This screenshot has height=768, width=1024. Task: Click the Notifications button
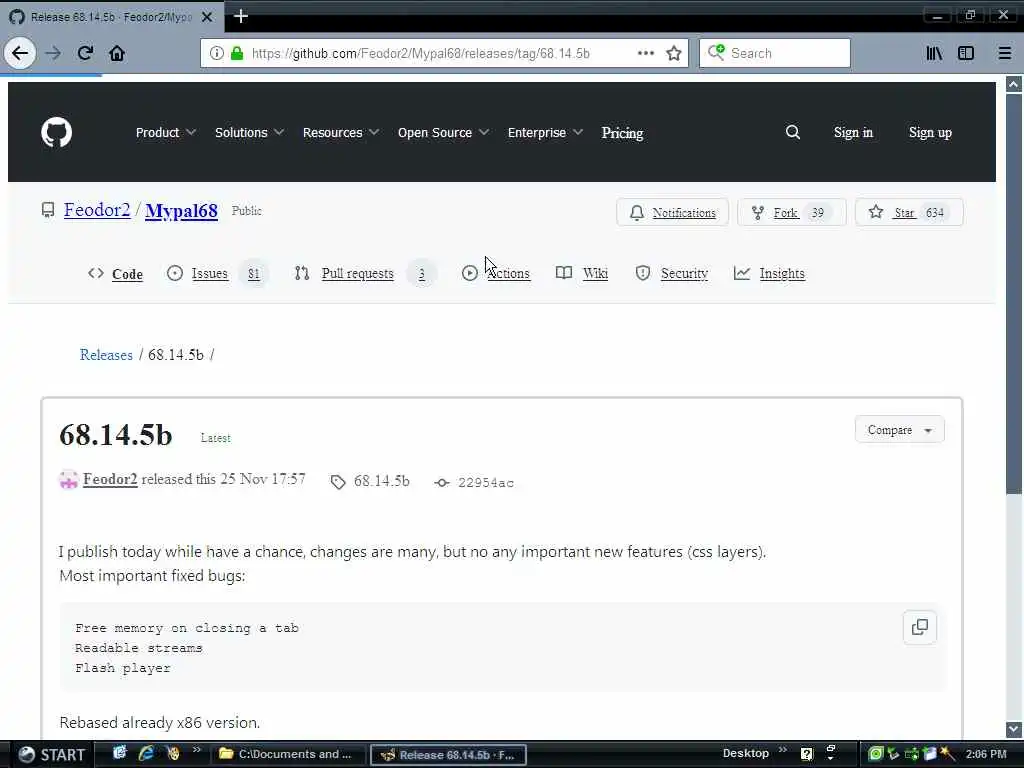click(x=672, y=212)
